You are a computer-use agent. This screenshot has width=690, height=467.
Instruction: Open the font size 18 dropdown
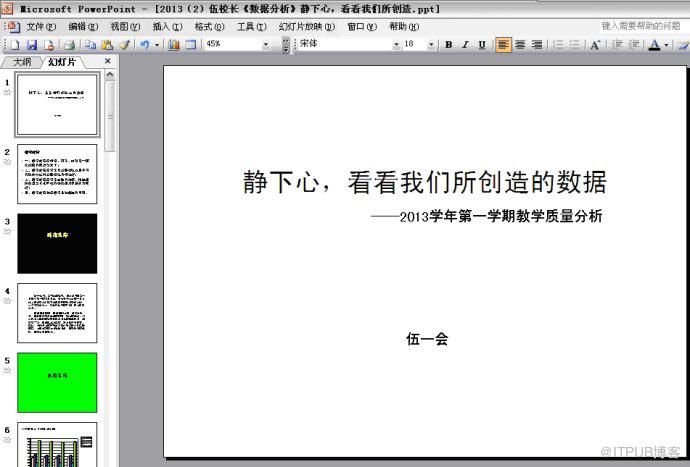click(431, 44)
